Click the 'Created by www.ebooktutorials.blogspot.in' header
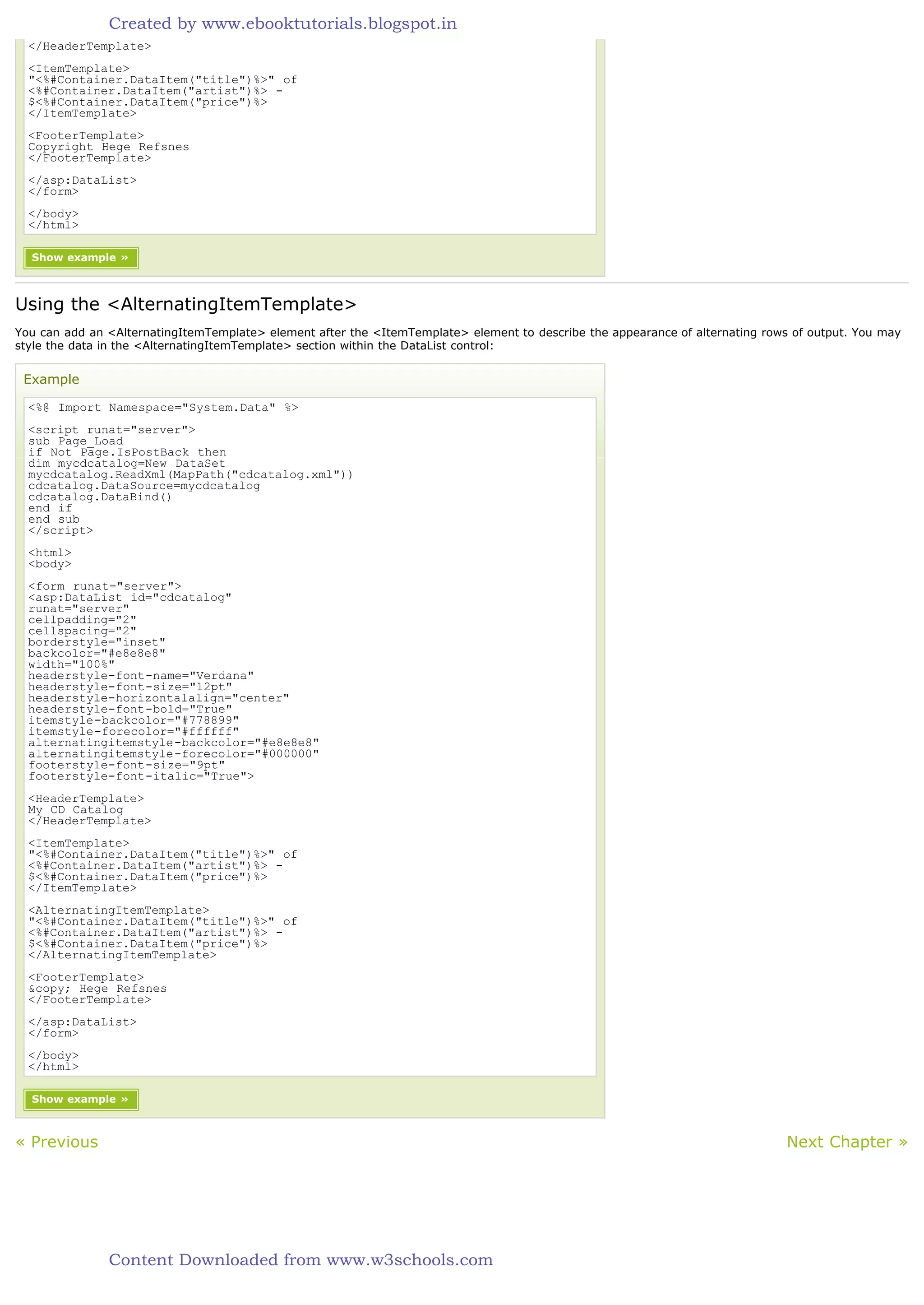The width and height of the screenshot is (924, 1305). (283, 23)
